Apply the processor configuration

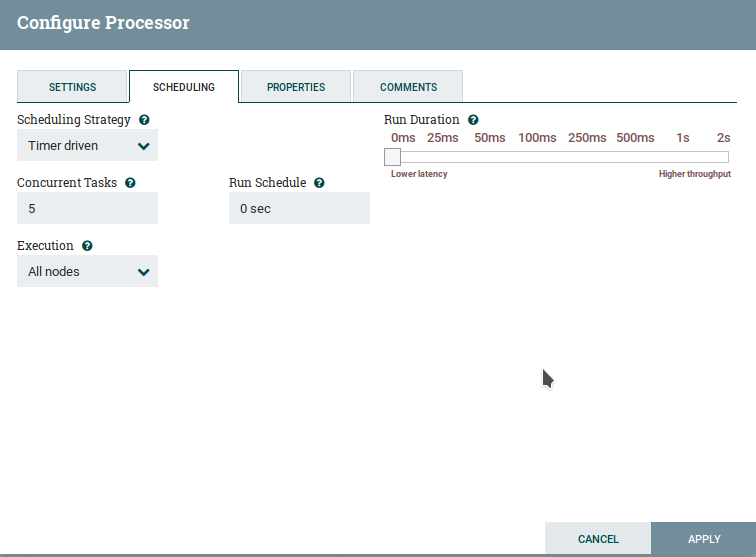point(703,538)
